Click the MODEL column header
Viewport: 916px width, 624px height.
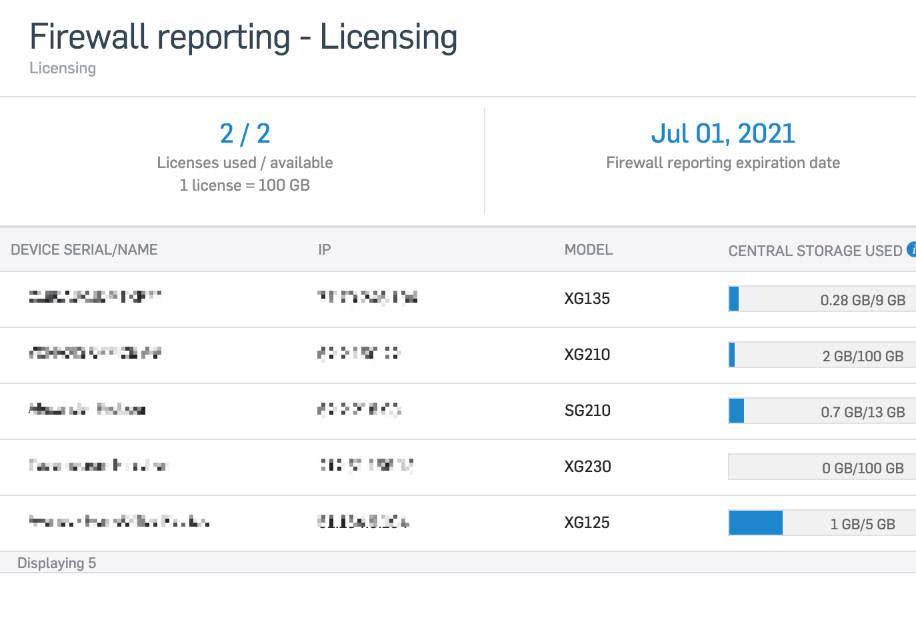point(588,249)
